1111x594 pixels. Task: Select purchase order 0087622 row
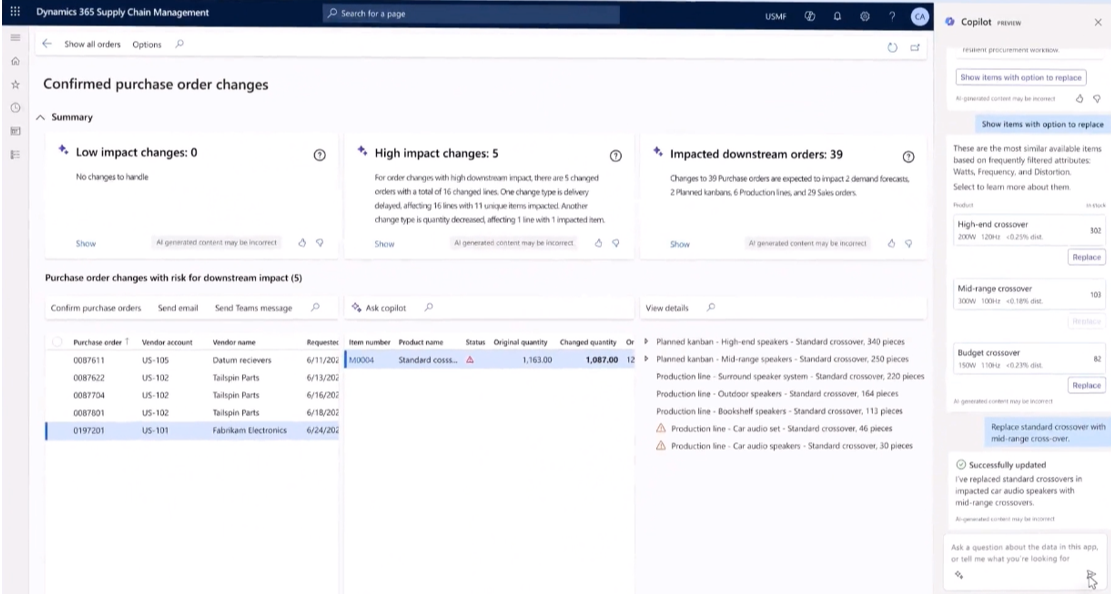(192, 378)
